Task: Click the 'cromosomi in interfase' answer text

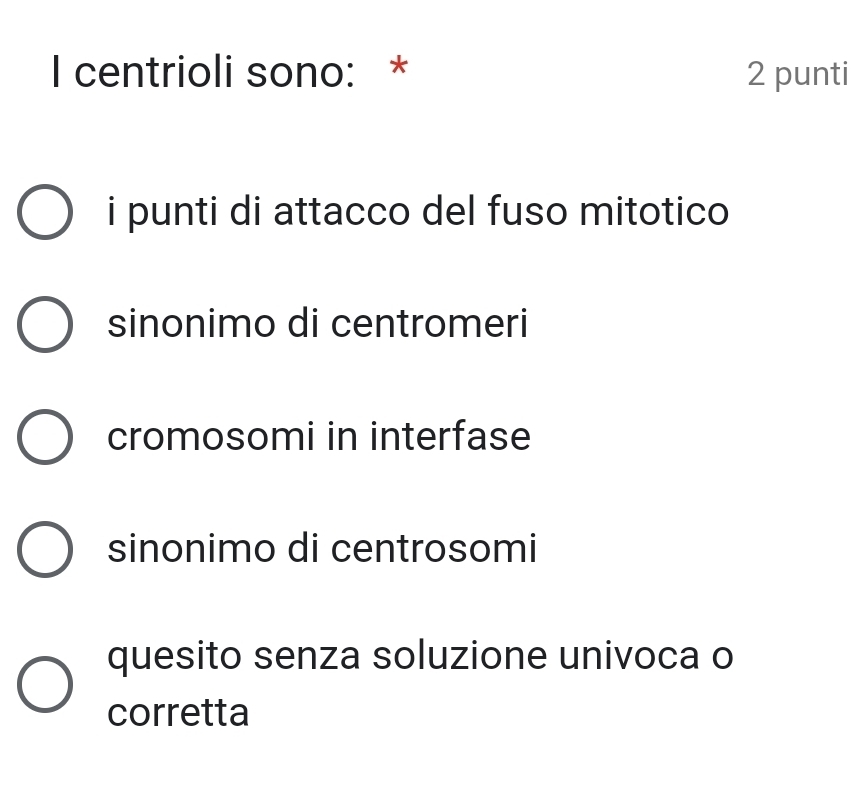Action: pyautogui.click(x=320, y=437)
